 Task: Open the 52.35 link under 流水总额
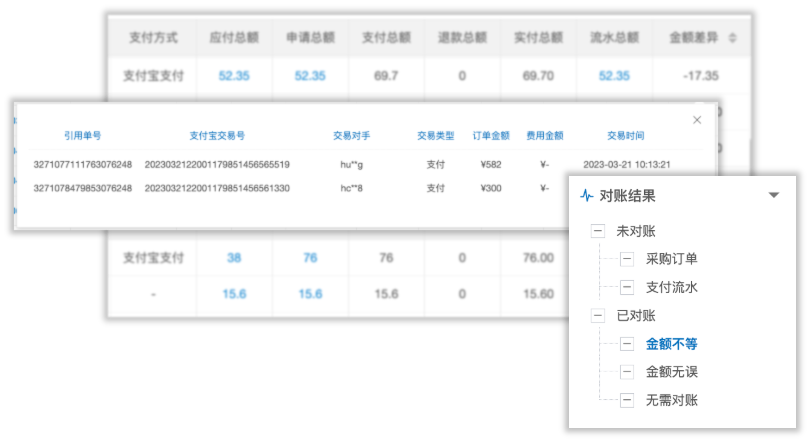pos(613,75)
